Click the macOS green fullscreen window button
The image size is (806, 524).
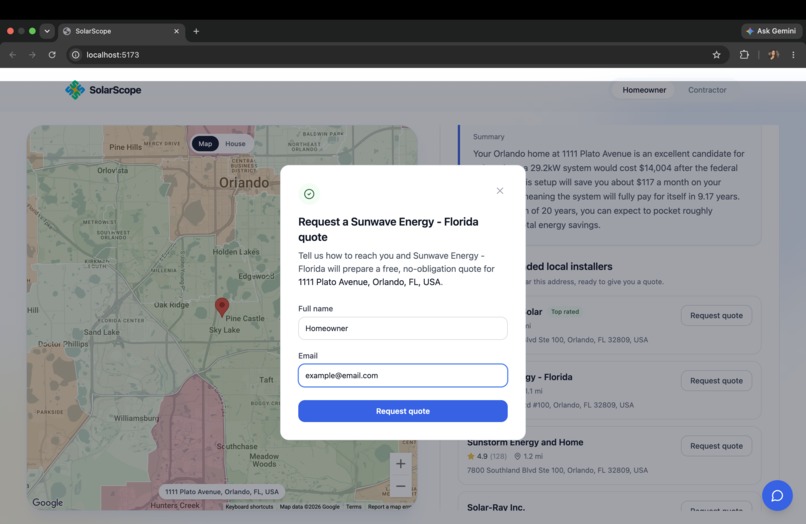(x=32, y=31)
